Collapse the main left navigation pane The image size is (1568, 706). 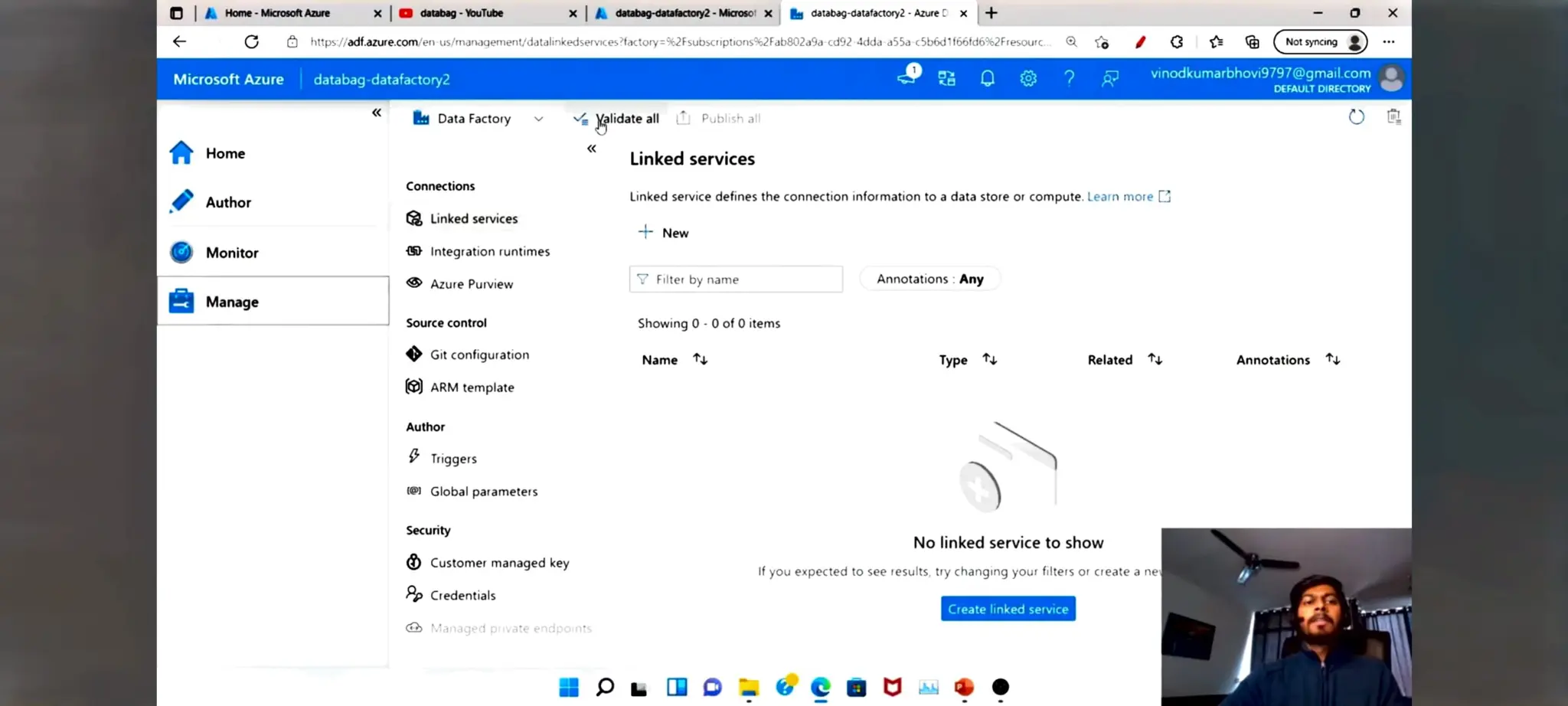coord(376,113)
